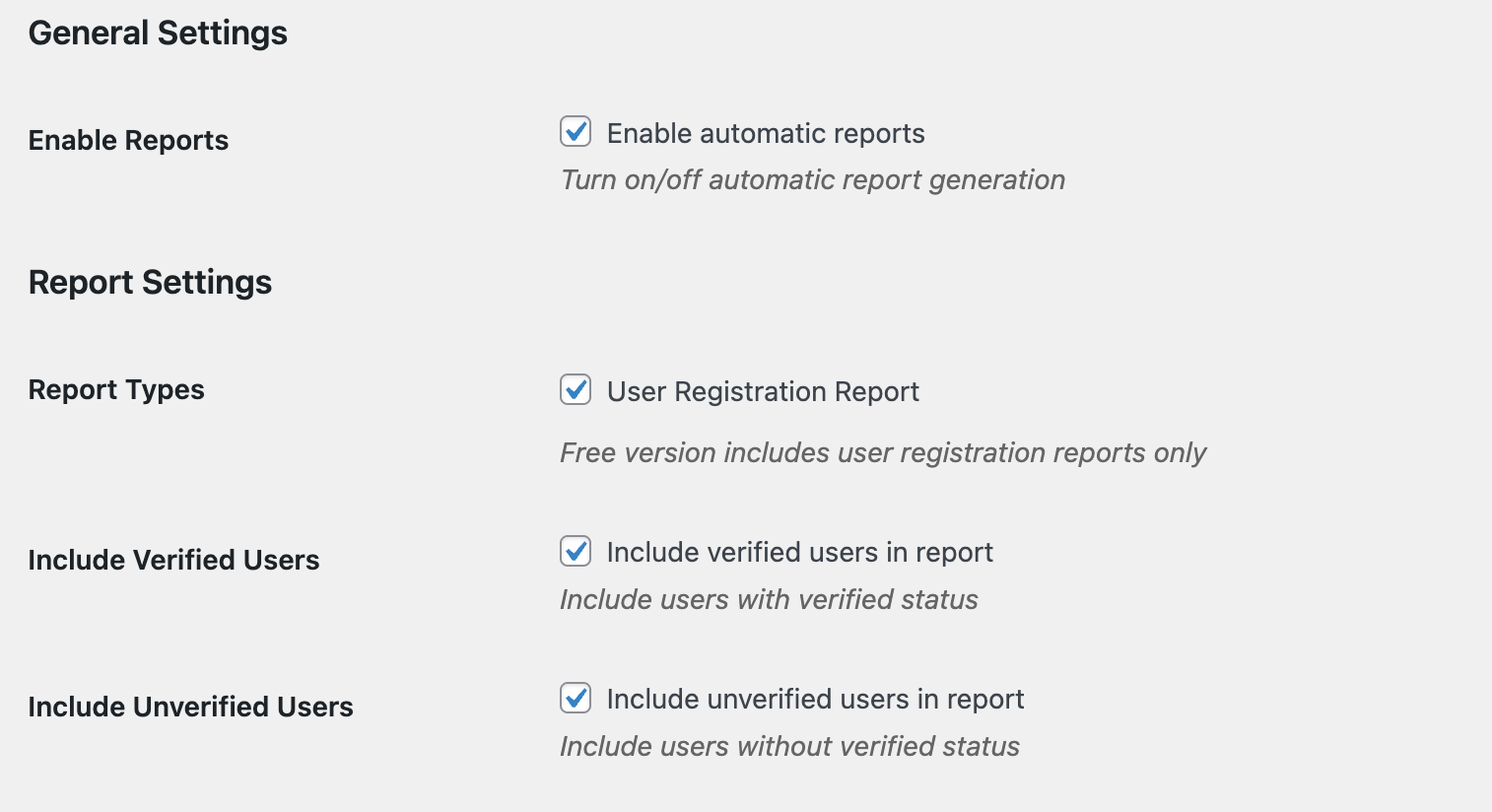Select the Report Types row title
Screen dimensions: 1492x812
click(x=116, y=389)
